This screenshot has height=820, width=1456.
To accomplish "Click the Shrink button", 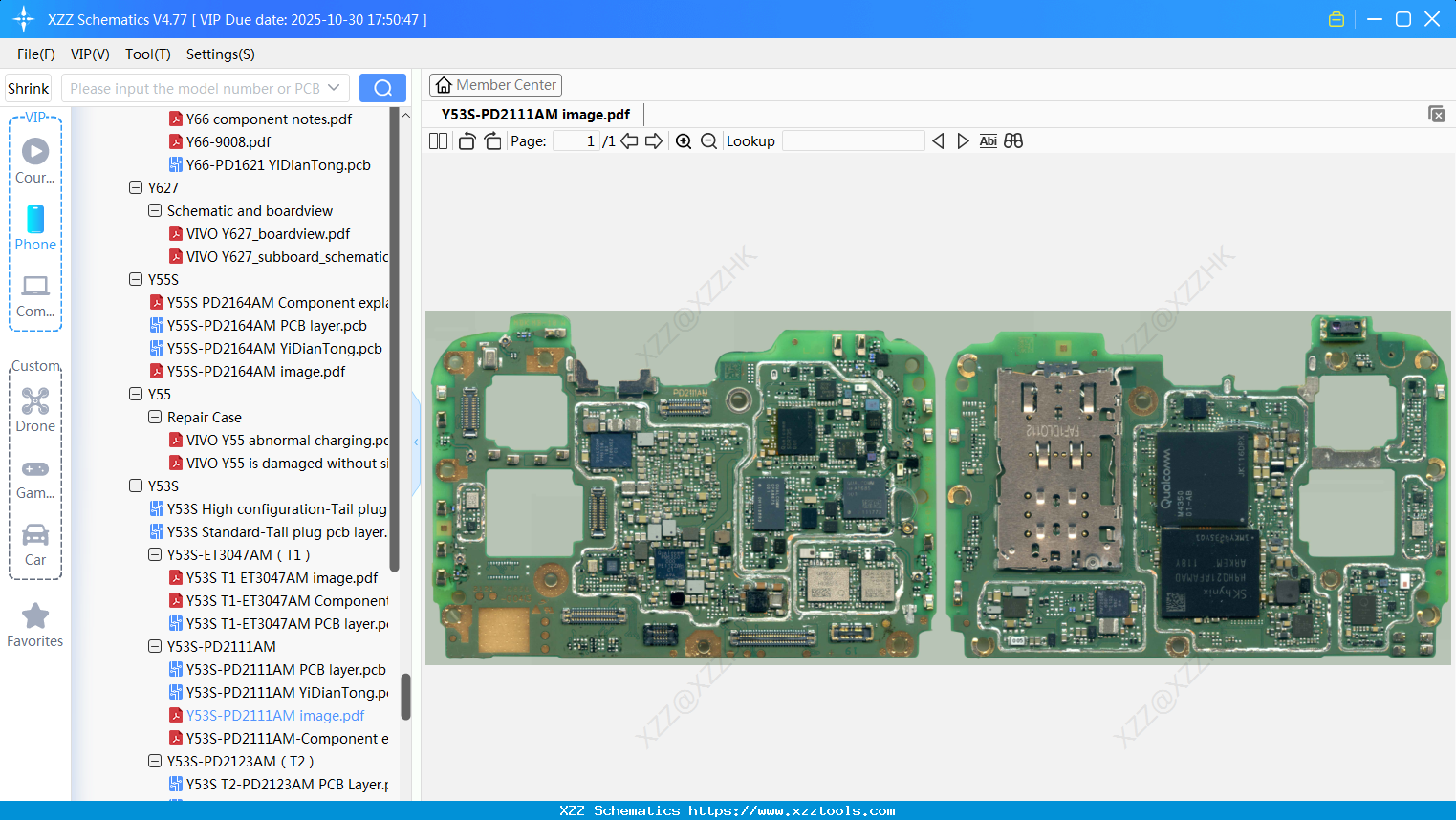I will coord(29,88).
